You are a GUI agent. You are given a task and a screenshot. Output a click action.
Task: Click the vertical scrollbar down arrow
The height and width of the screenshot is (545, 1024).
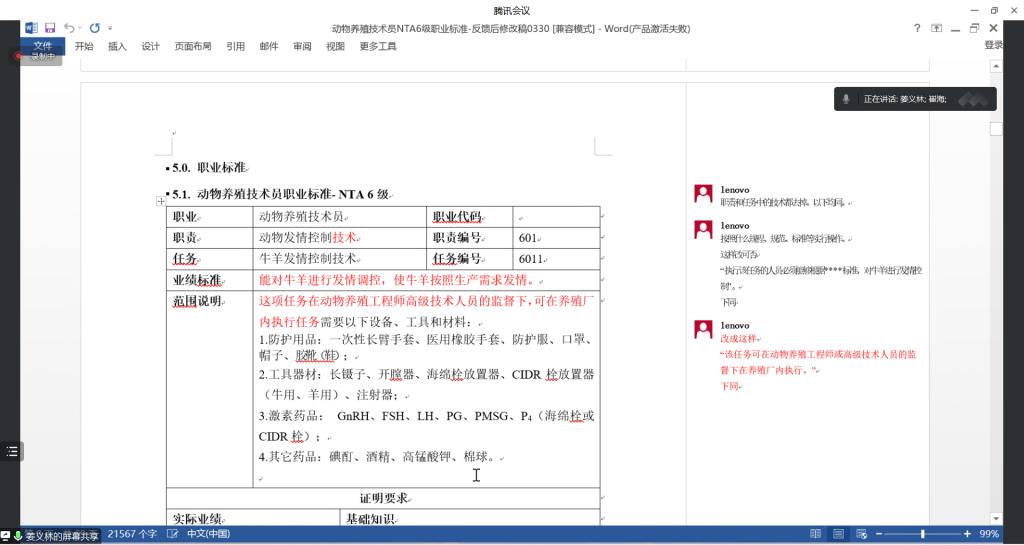pos(996,519)
